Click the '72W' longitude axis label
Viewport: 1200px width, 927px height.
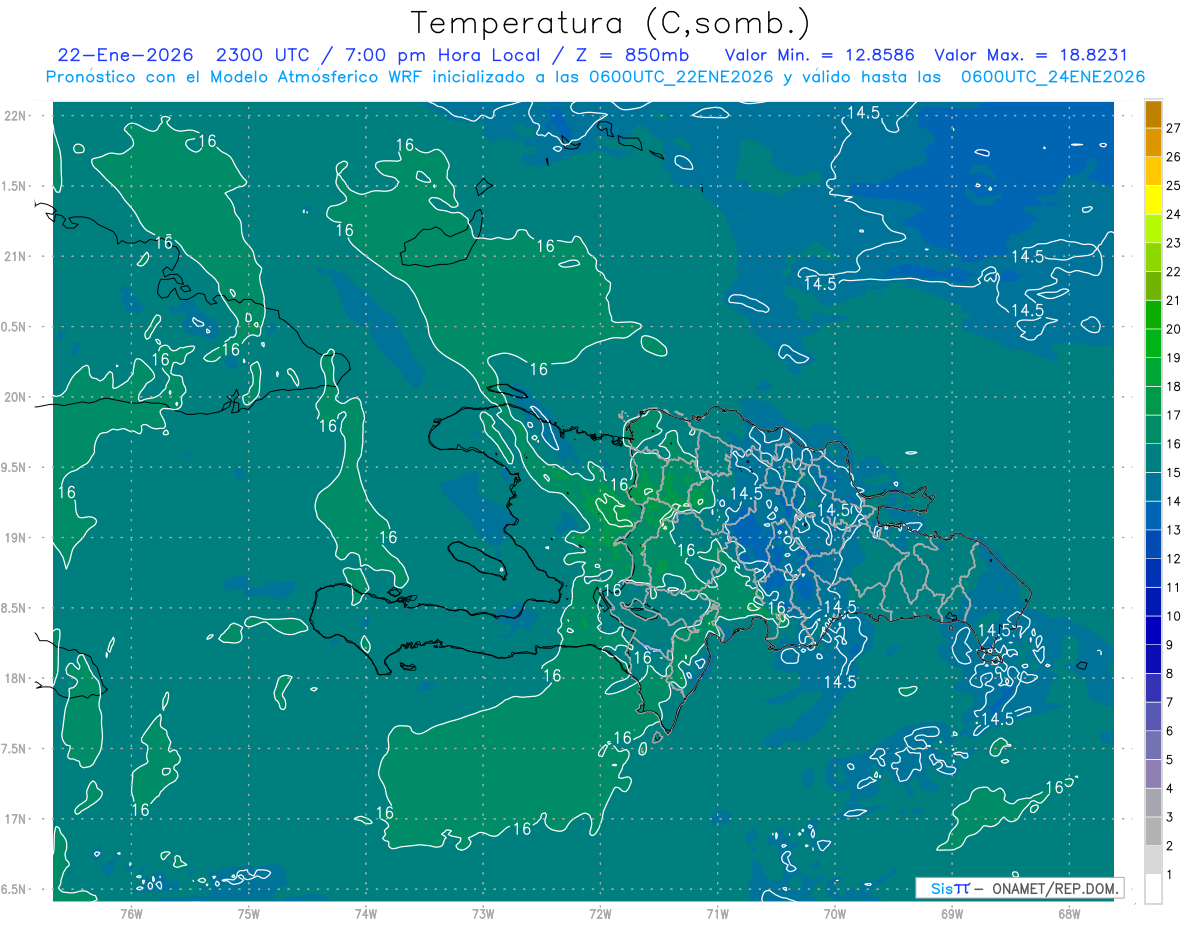click(600, 914)
